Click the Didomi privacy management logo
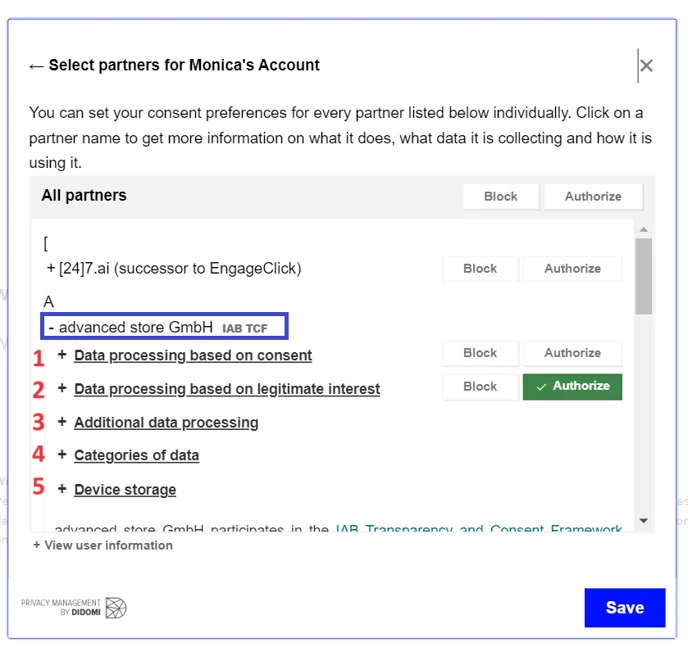Screen dimensions: 688x647 click(75, 607)
